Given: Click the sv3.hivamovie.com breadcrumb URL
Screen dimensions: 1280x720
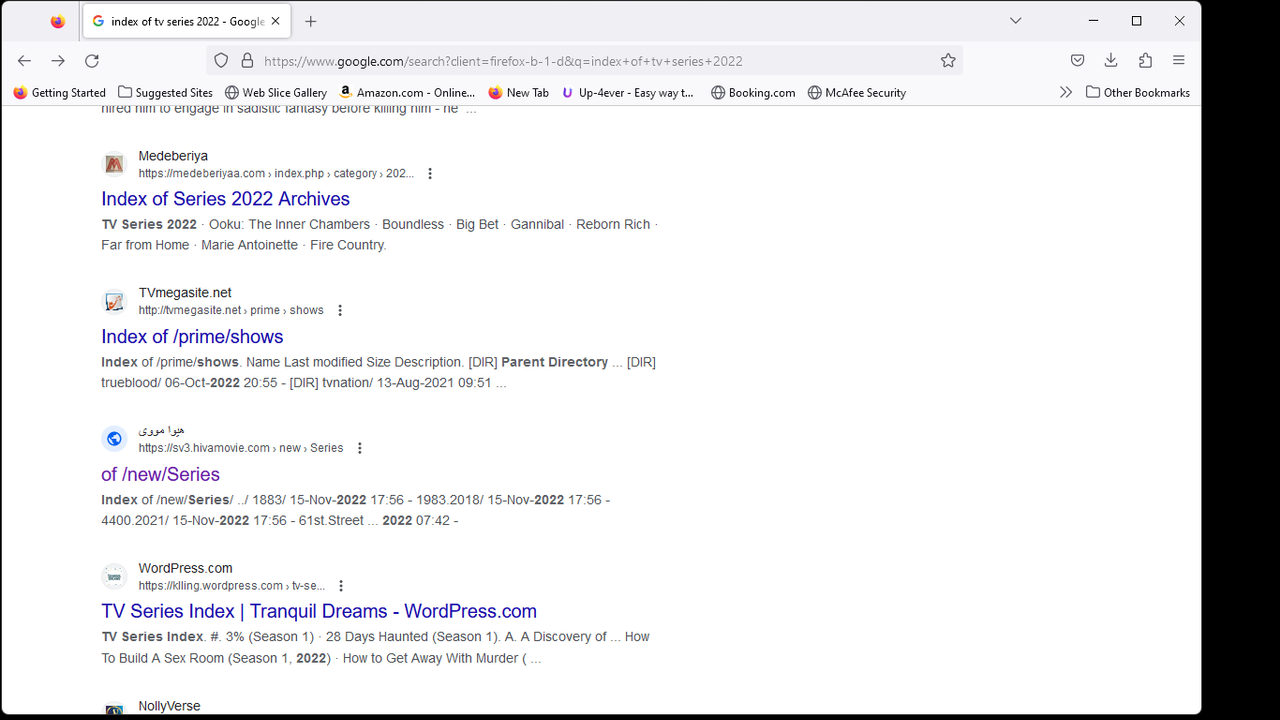Looking at the screenshot, I should 241,448.
